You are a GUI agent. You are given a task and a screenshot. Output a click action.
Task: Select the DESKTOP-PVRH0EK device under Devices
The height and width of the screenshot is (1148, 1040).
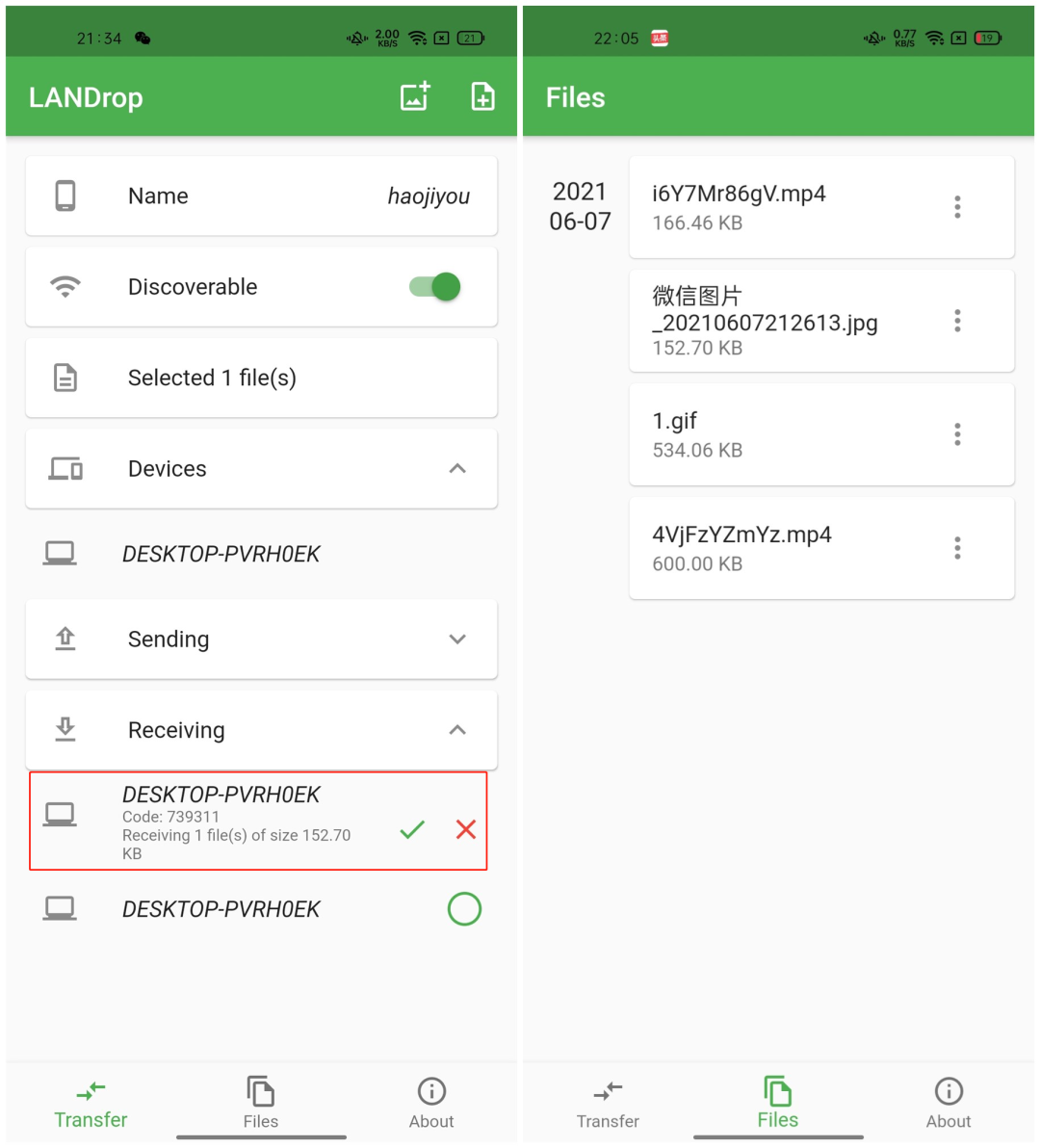point(261,554)
